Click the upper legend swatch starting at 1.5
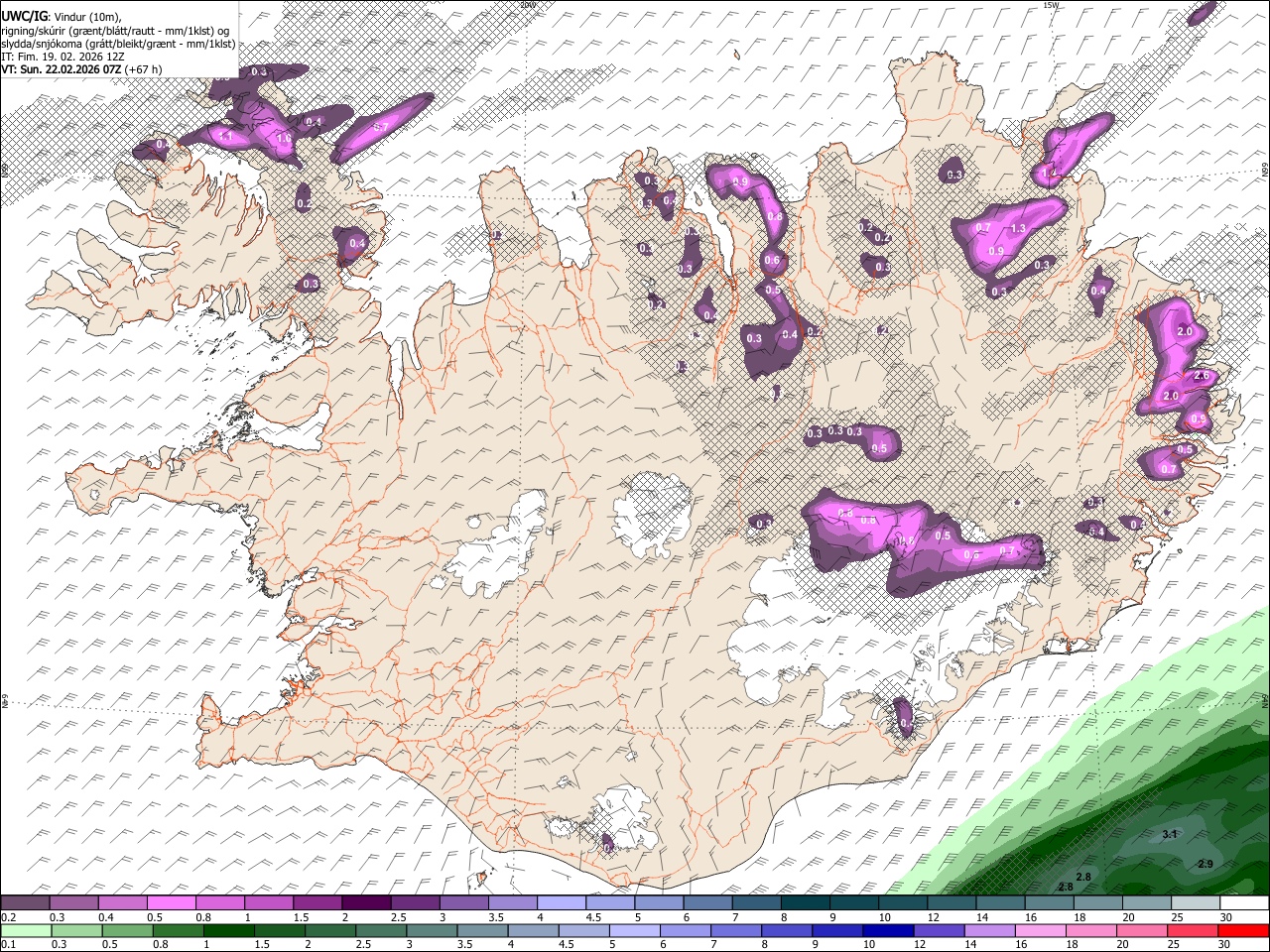The width and height of the screenshot is (1270, 952). pyautogui.click(x=317, y=902)
